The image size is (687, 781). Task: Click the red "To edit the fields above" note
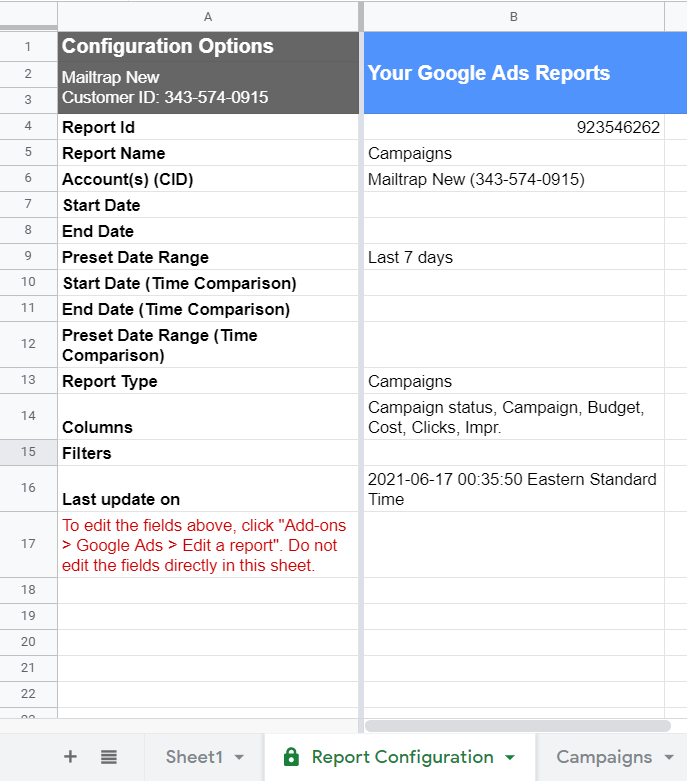point(208,545)
